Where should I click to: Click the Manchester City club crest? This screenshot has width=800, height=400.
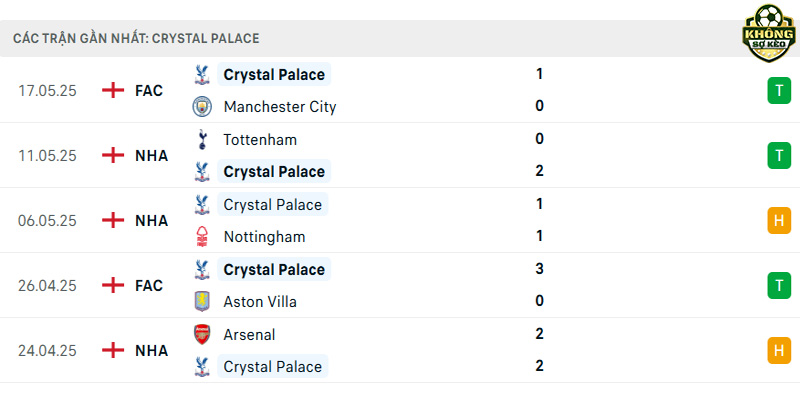tap(202, 107)
